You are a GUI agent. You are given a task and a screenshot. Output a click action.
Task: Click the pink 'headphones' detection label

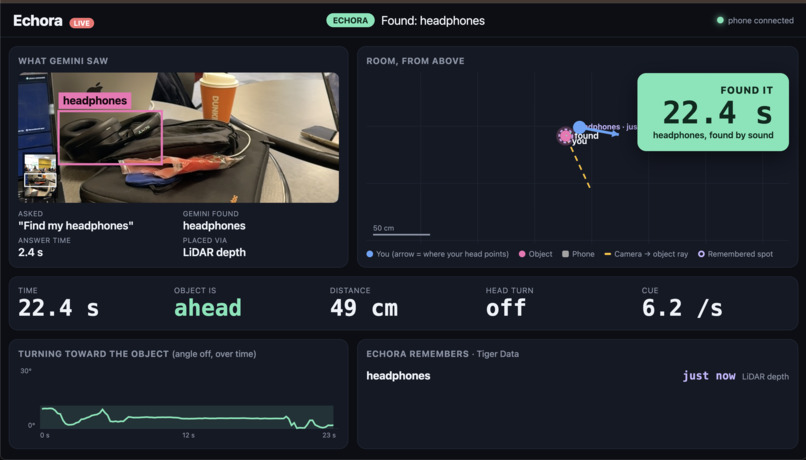pyautogui.click(x=95, y=100)
